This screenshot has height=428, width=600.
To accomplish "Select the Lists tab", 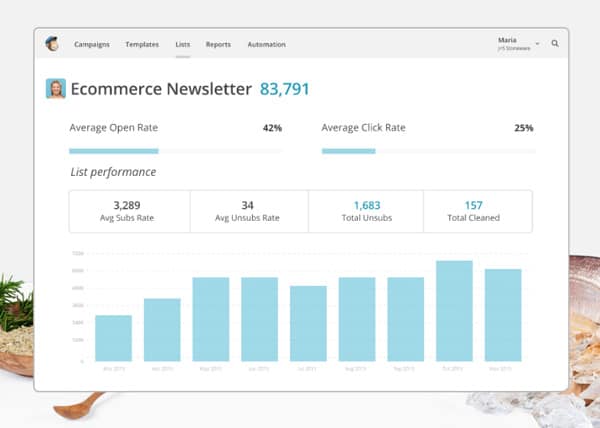I will [183, 44].
